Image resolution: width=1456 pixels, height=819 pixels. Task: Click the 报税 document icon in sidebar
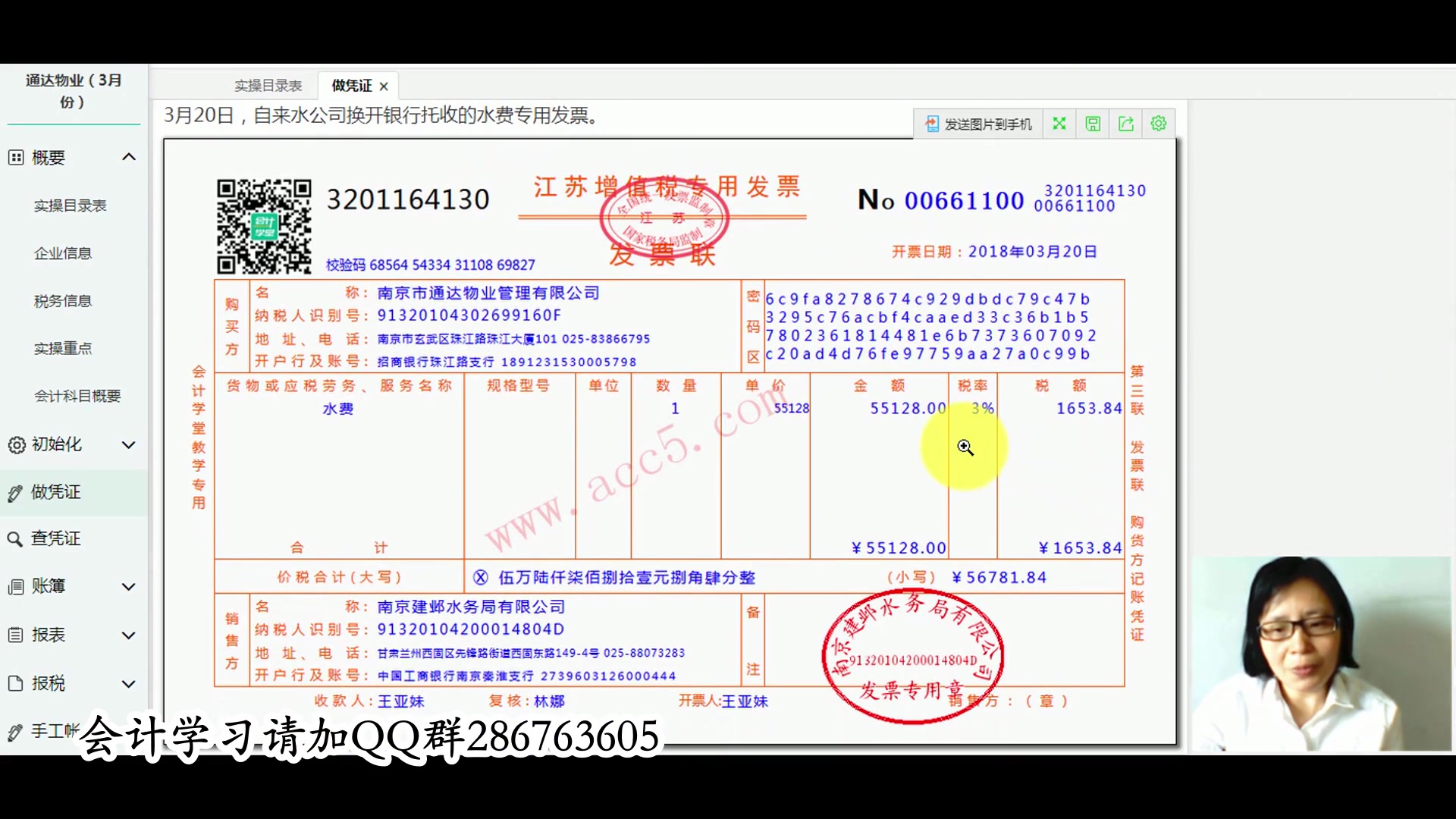click(16, 683)
